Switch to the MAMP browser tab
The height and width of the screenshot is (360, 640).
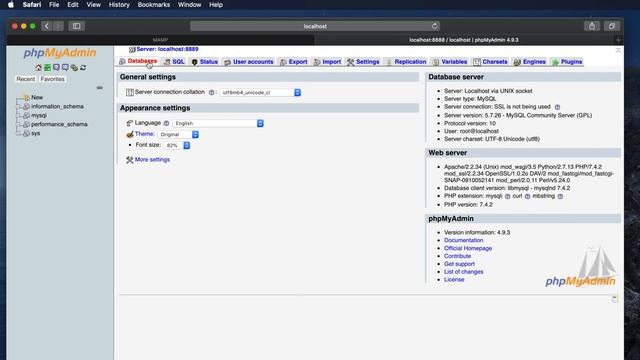click(160, 40)
